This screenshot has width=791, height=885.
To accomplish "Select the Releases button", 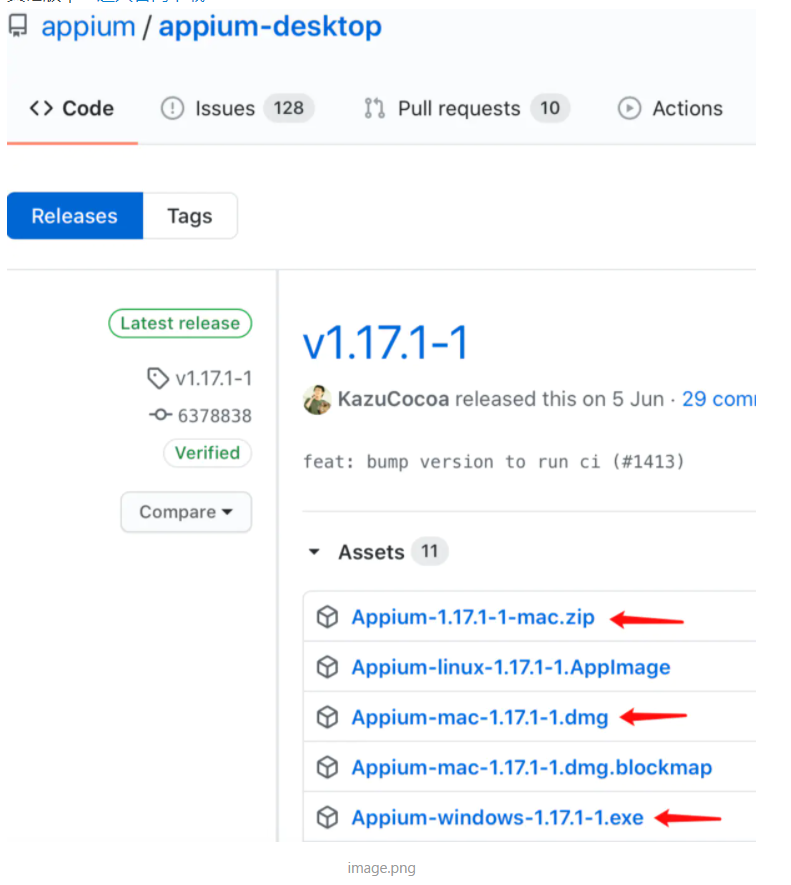I will click(x=75, y=216).
